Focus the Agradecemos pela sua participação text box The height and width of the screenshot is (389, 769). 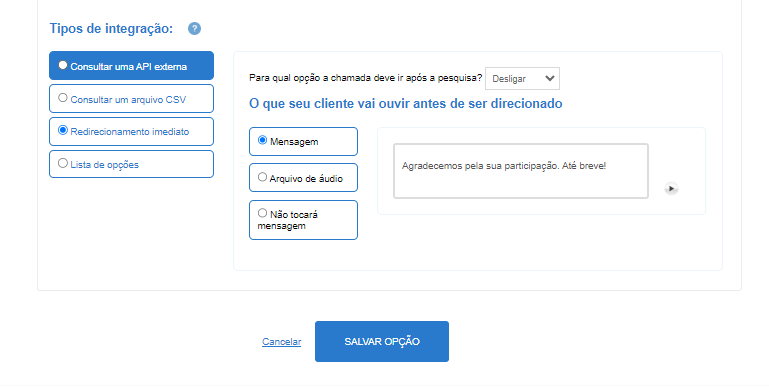[521, 171]
